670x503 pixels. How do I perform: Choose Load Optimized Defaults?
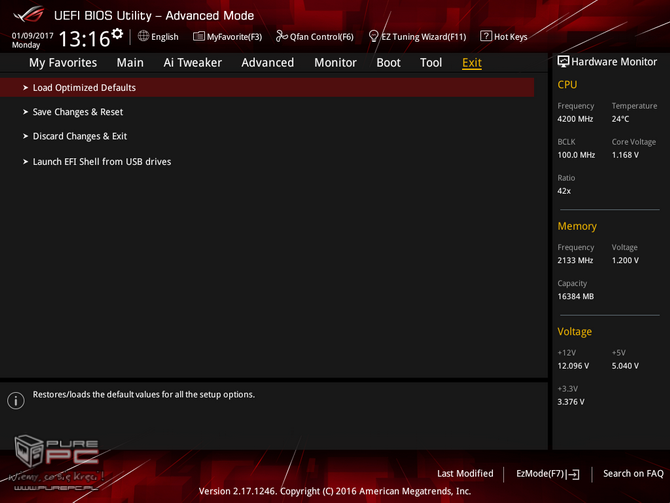click(x=267, y=87)
